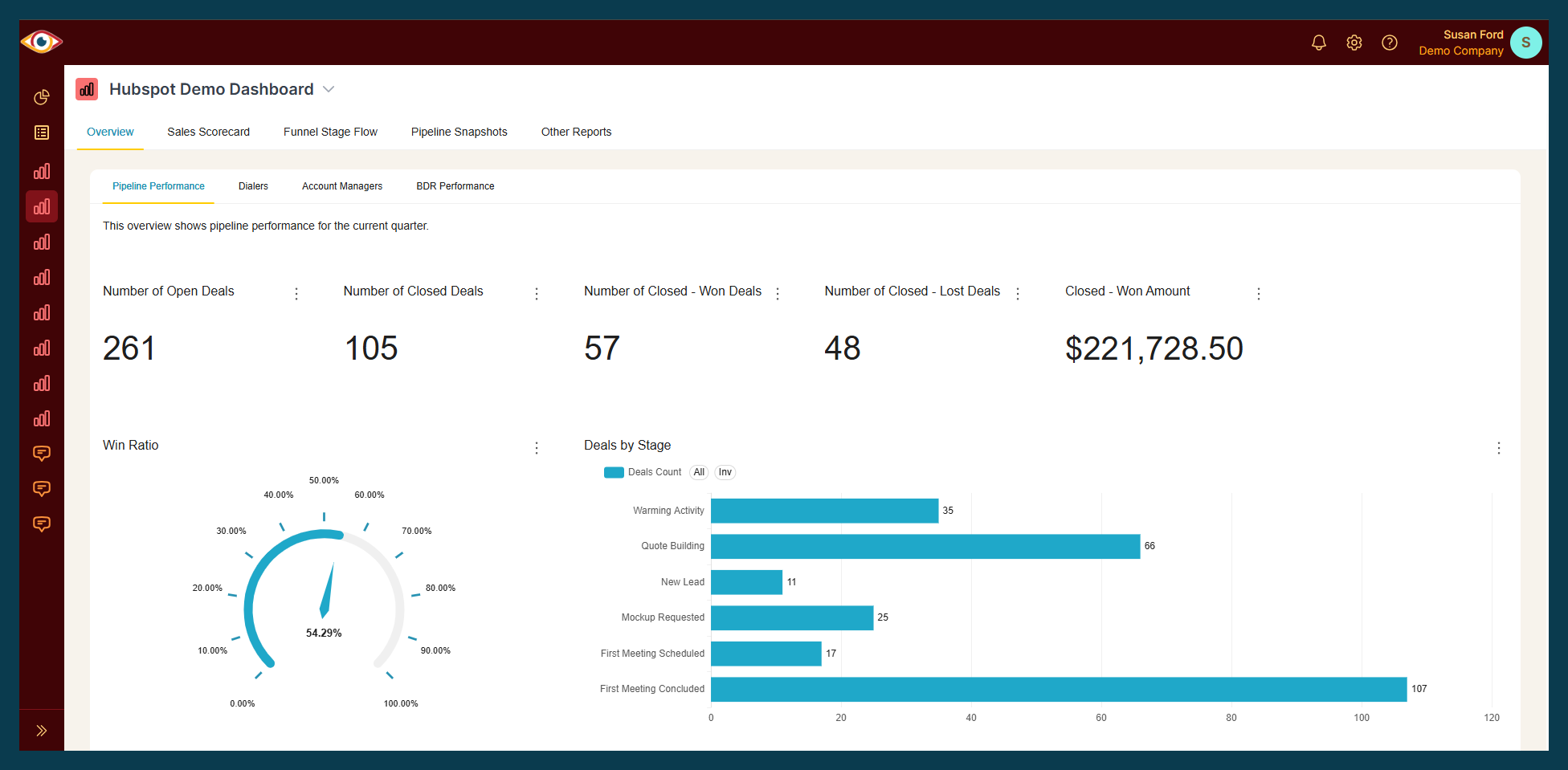Click the 105 closed deals value
The height and width of the screenshot is (770, 1568).
click(371, 348)
